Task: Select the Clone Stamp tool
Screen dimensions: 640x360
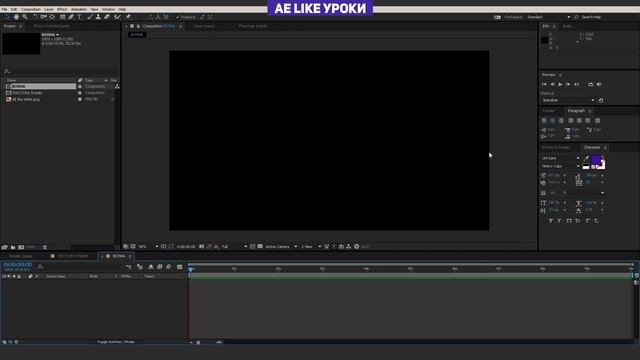Action: pyautogui.click(x=98, y=17)
